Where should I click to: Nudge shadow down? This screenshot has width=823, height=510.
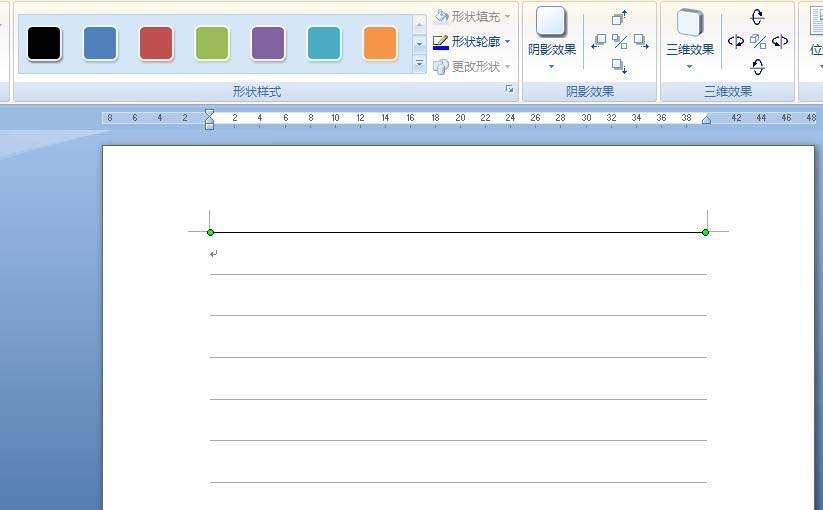pos(619,66)
